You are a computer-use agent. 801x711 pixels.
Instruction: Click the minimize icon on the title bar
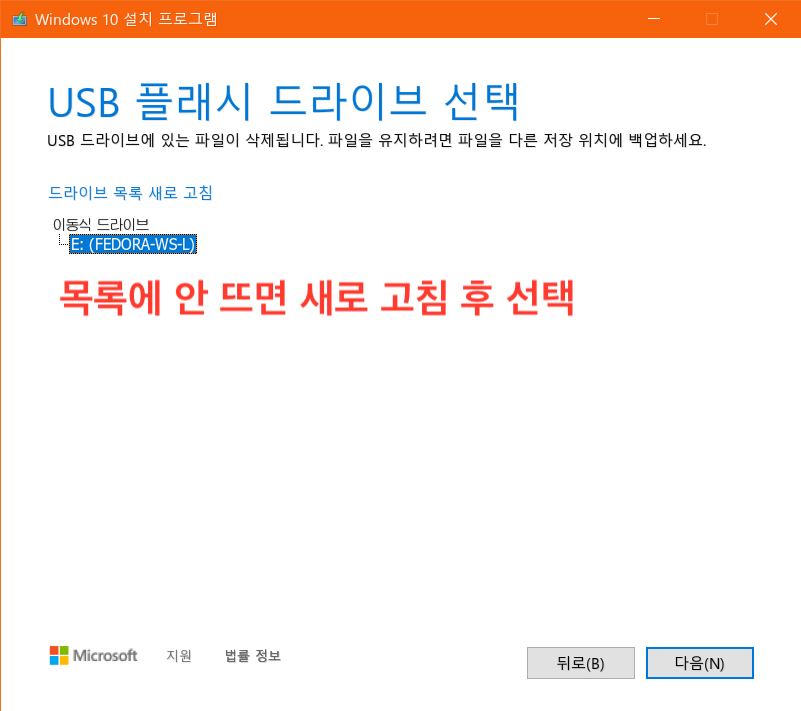pyautogui.click(x=654, y=18)
